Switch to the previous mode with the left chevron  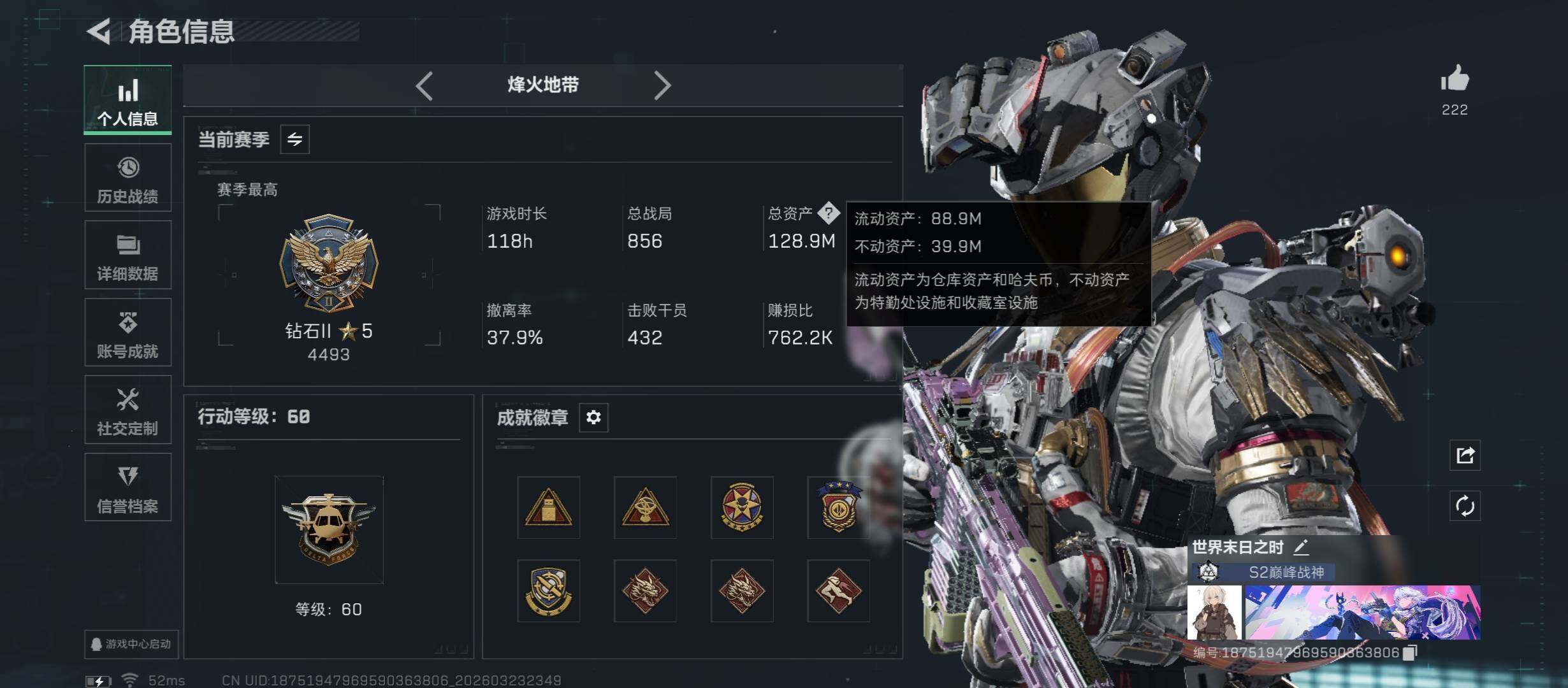(424, 85)
